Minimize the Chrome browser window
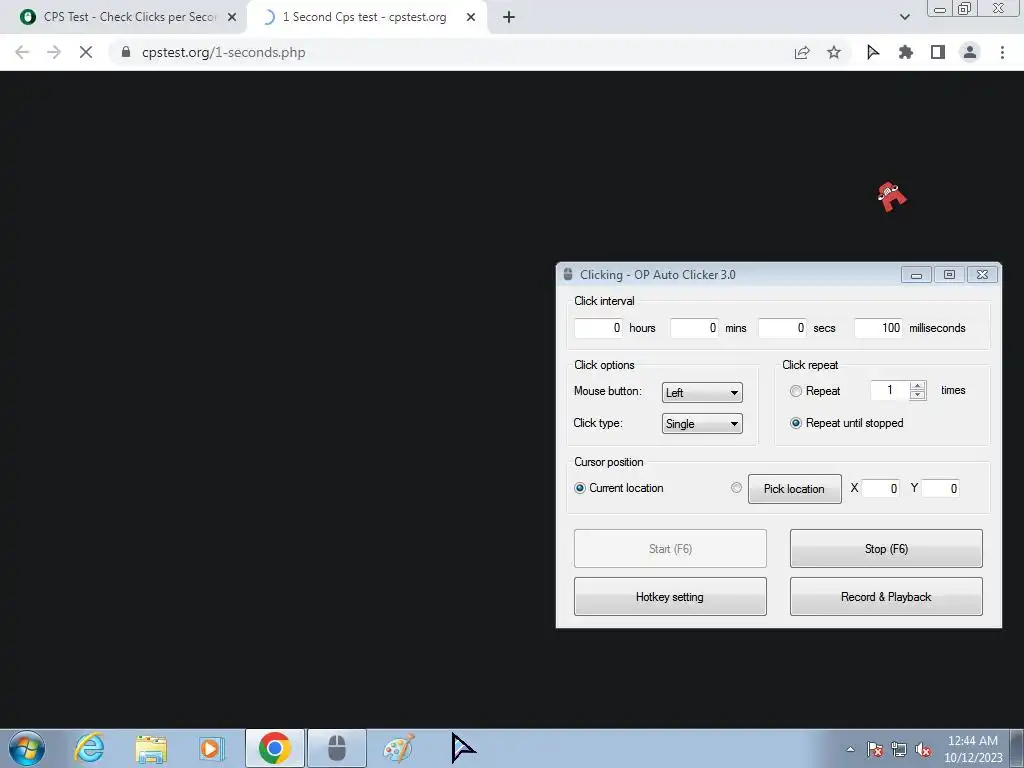This screenshot has height=768, width=1024. click(x=940, y=8)
